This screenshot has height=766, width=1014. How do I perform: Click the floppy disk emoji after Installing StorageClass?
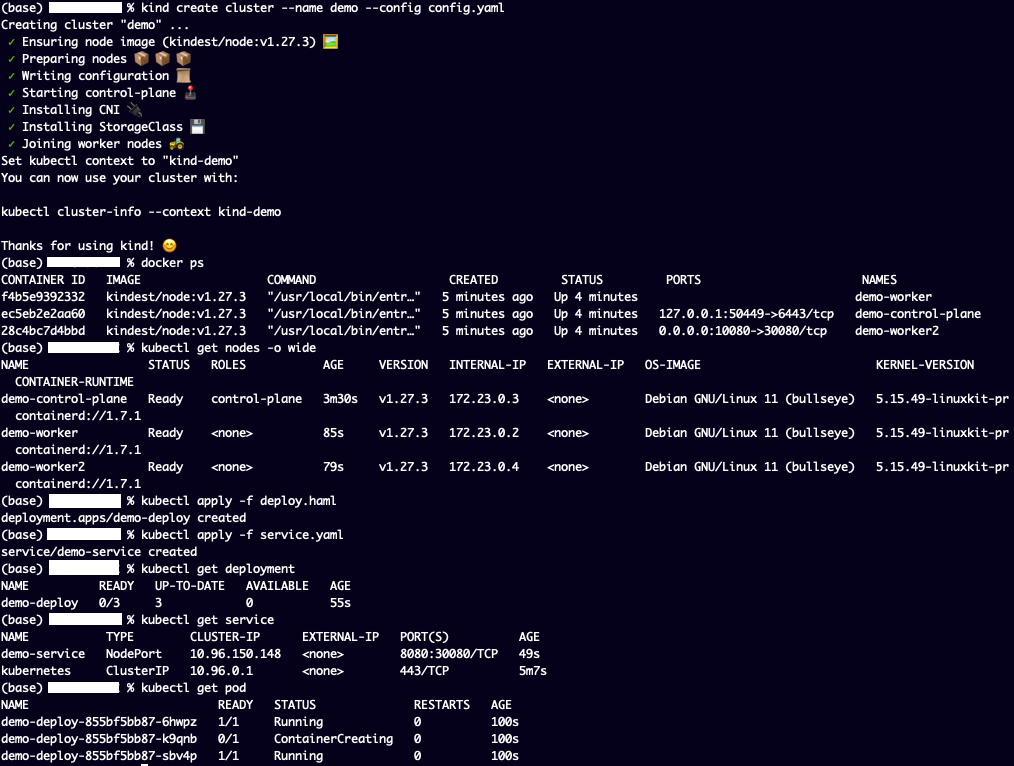point(197,127)
